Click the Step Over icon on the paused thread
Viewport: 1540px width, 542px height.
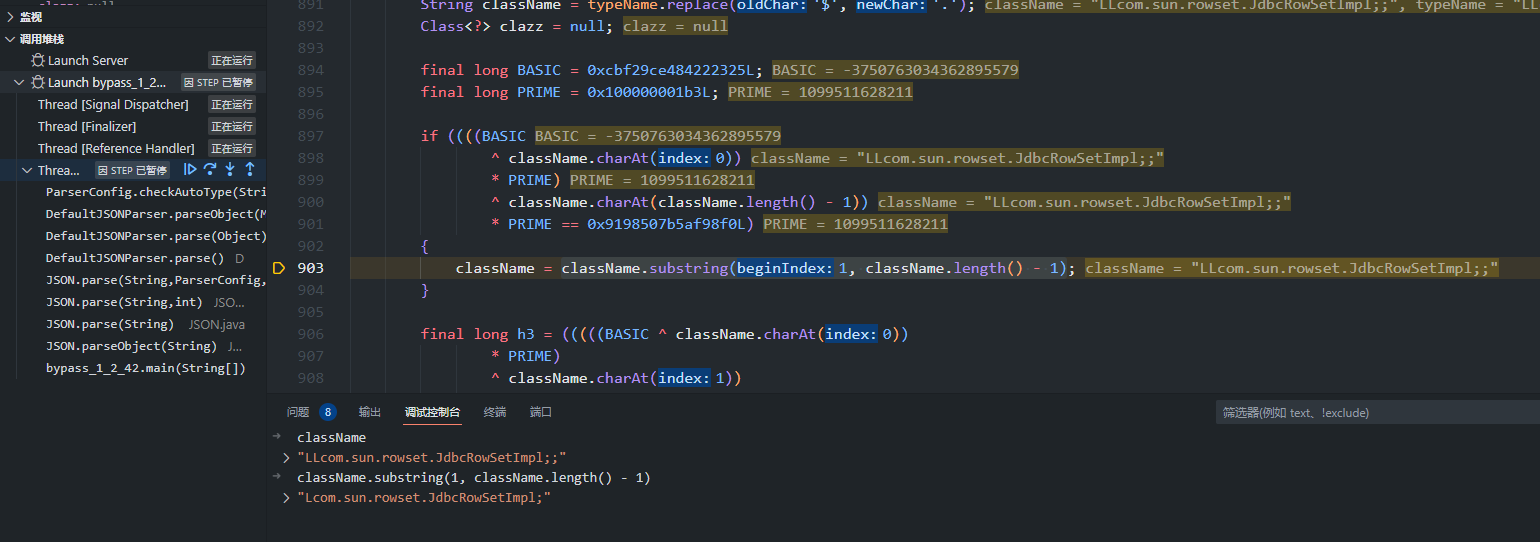click(210, 170)
